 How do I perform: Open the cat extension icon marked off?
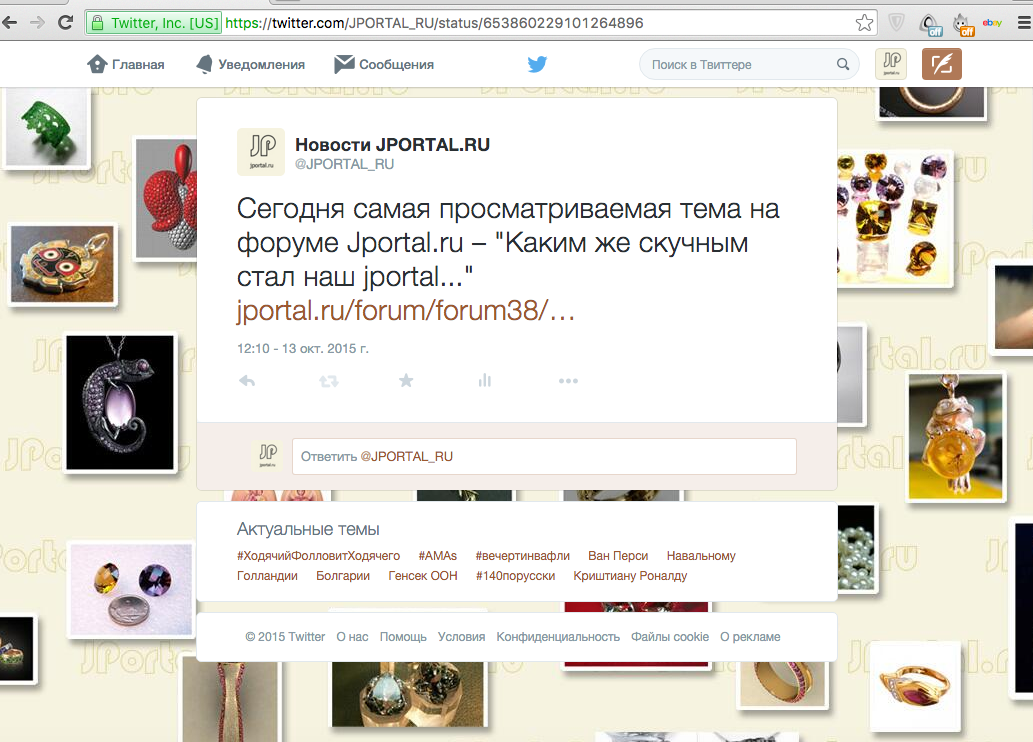point(963,24)
